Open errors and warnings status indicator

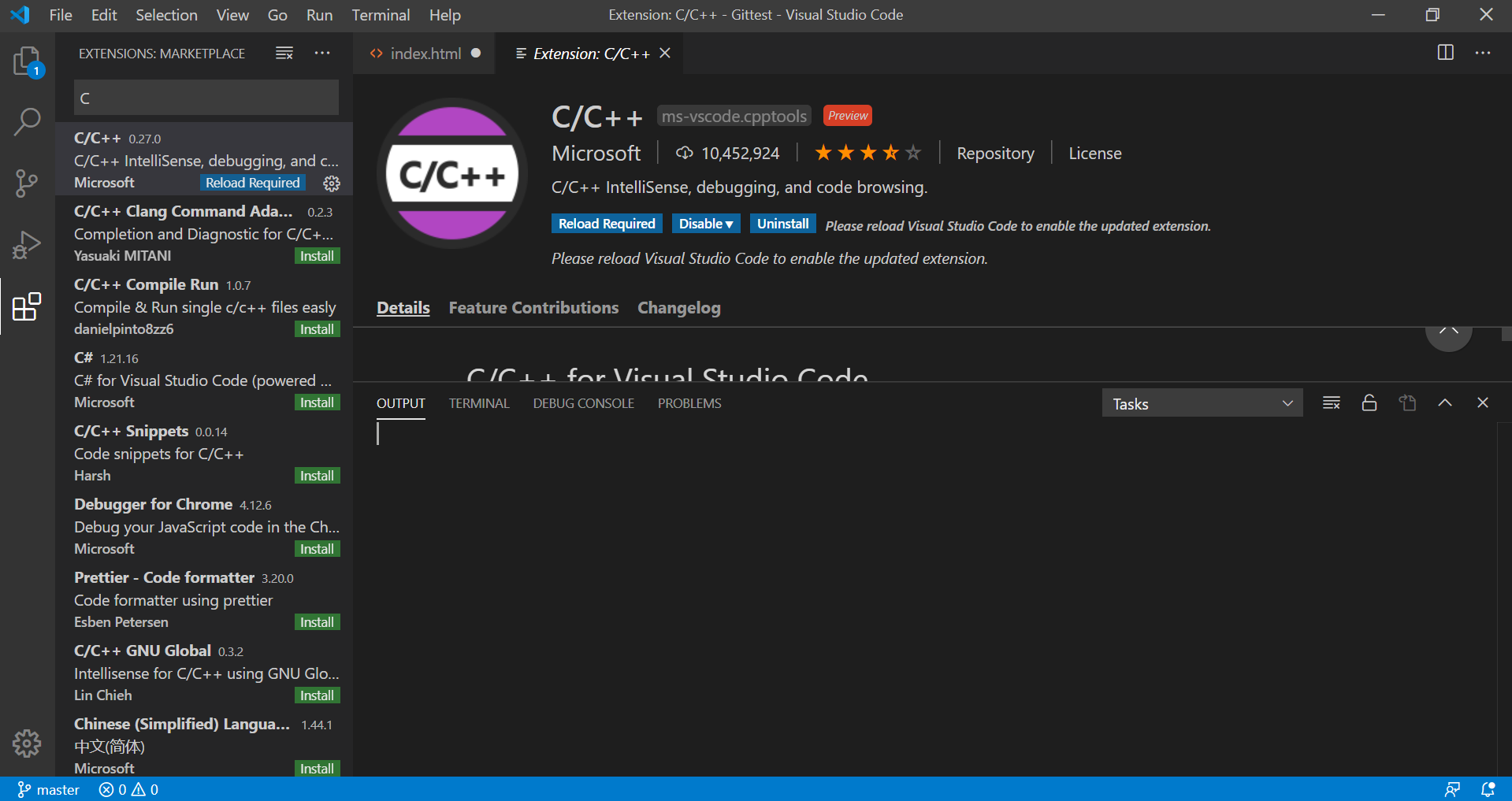pyautogui.click(x=128, y=789)
